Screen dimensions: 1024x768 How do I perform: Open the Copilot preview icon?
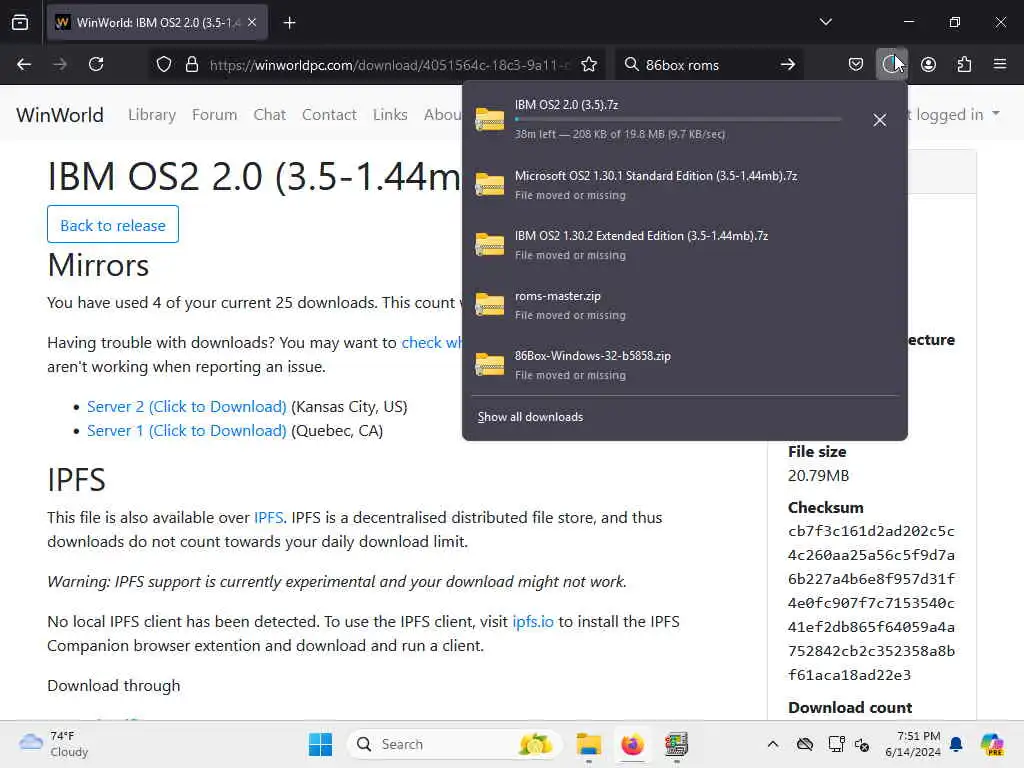tap(992, 744)
